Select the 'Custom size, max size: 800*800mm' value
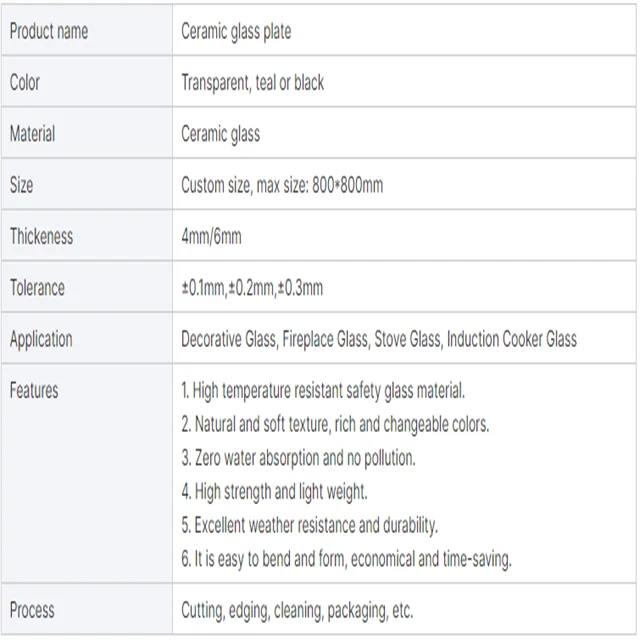Viewport: 640px width, 640px height. click(282, 185)
